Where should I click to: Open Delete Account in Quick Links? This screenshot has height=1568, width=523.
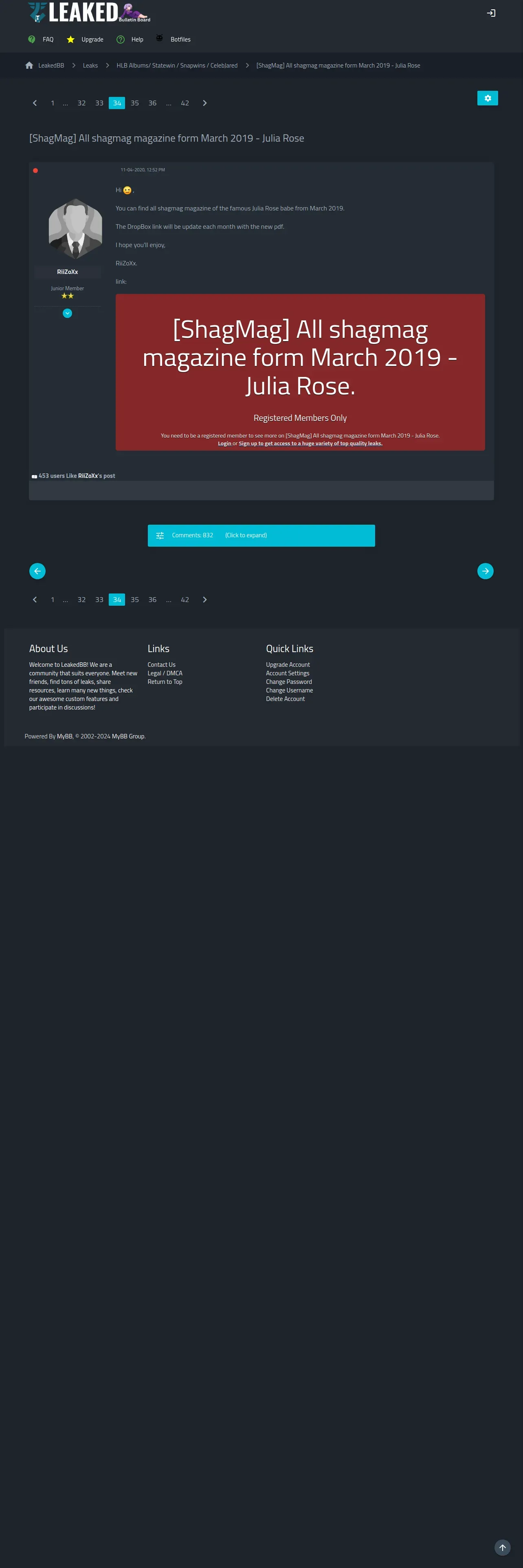tap(286, 699)
